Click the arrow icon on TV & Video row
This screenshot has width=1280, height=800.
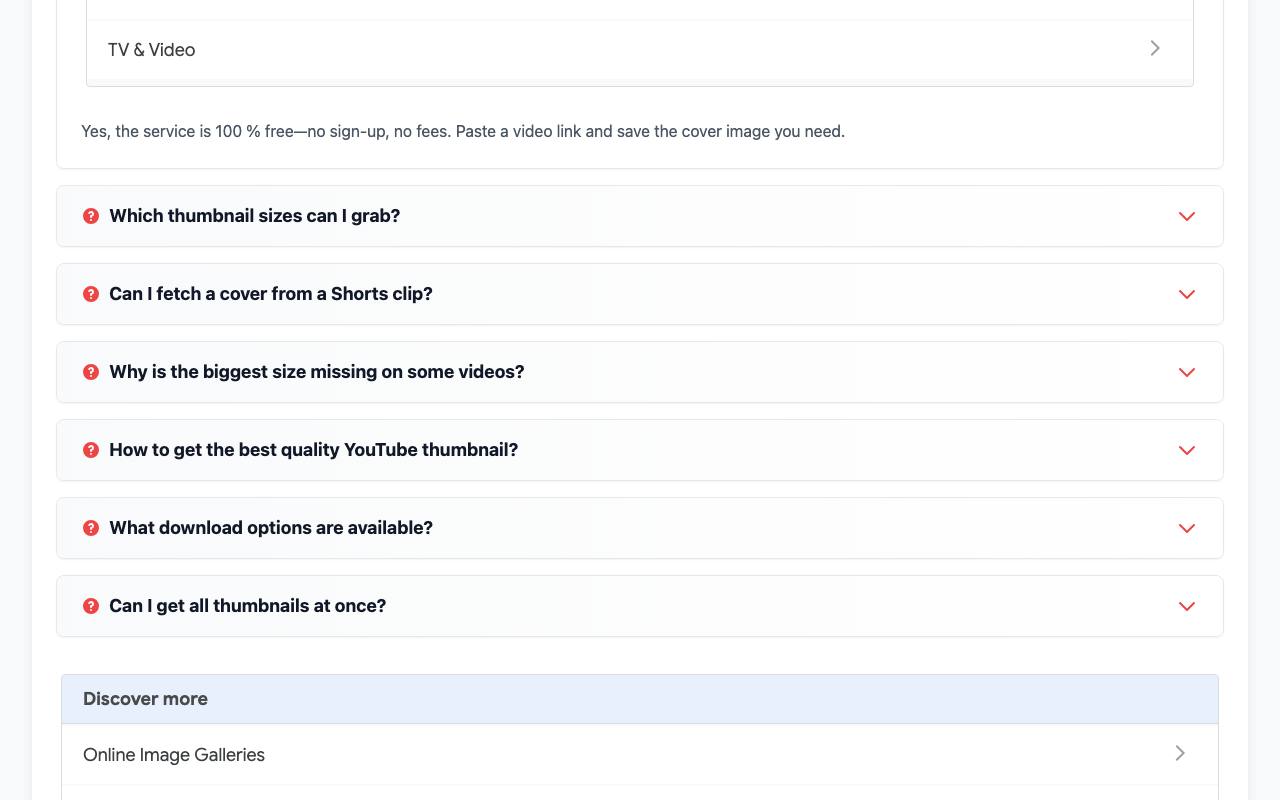pyautogui.click(x=1155, y=48)
